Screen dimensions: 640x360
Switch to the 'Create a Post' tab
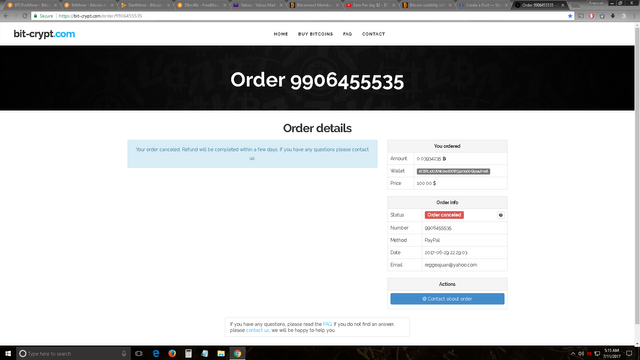point(482,5)
